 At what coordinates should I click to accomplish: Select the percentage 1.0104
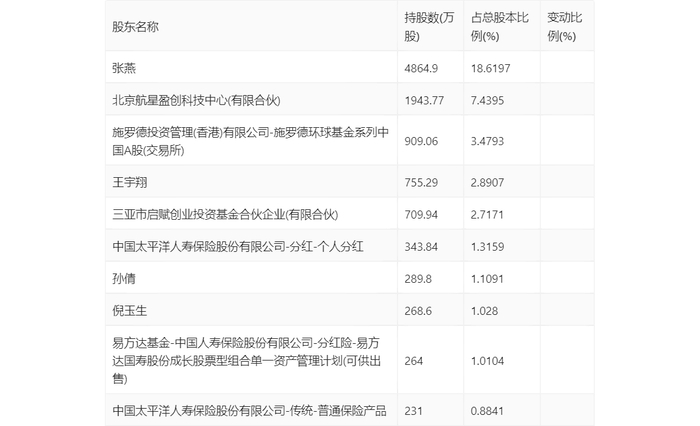[x=487, y=361]
